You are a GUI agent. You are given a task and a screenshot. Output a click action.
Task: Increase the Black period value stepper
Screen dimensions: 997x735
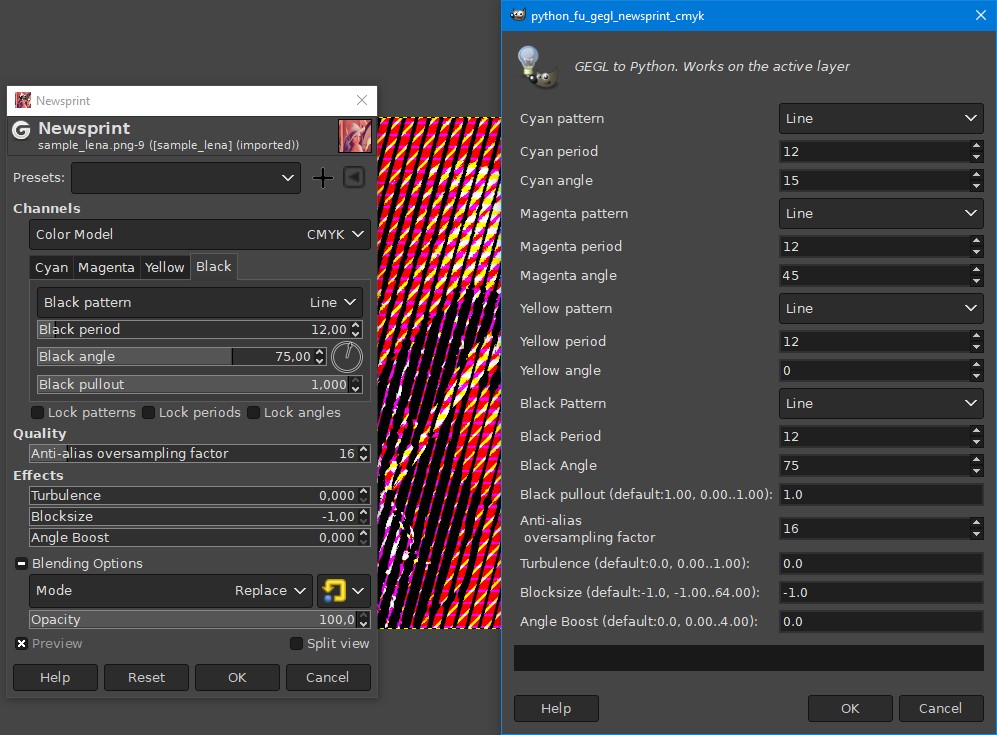pyautogui.click(x=356, y=326)
